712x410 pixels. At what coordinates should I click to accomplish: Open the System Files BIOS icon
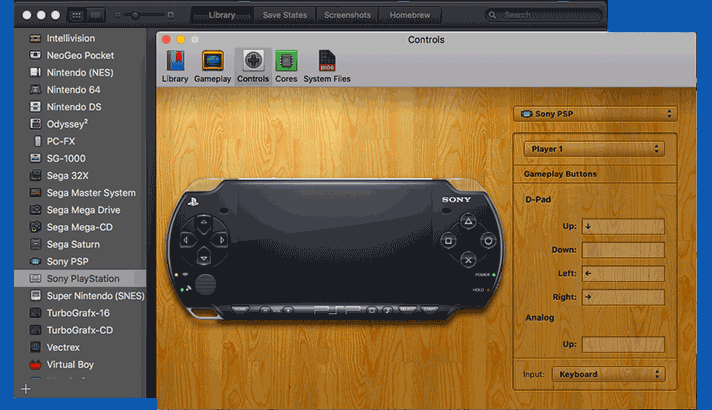327,61
